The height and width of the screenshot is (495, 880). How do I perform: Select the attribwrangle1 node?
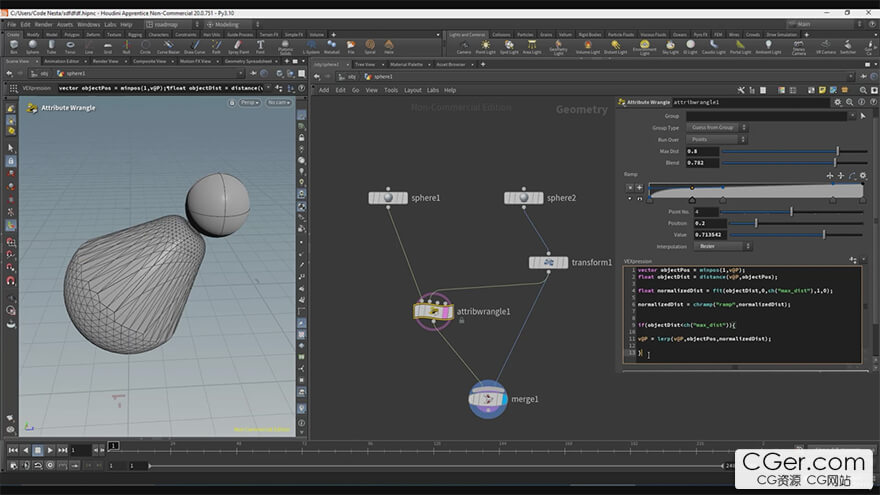(434, 312)
